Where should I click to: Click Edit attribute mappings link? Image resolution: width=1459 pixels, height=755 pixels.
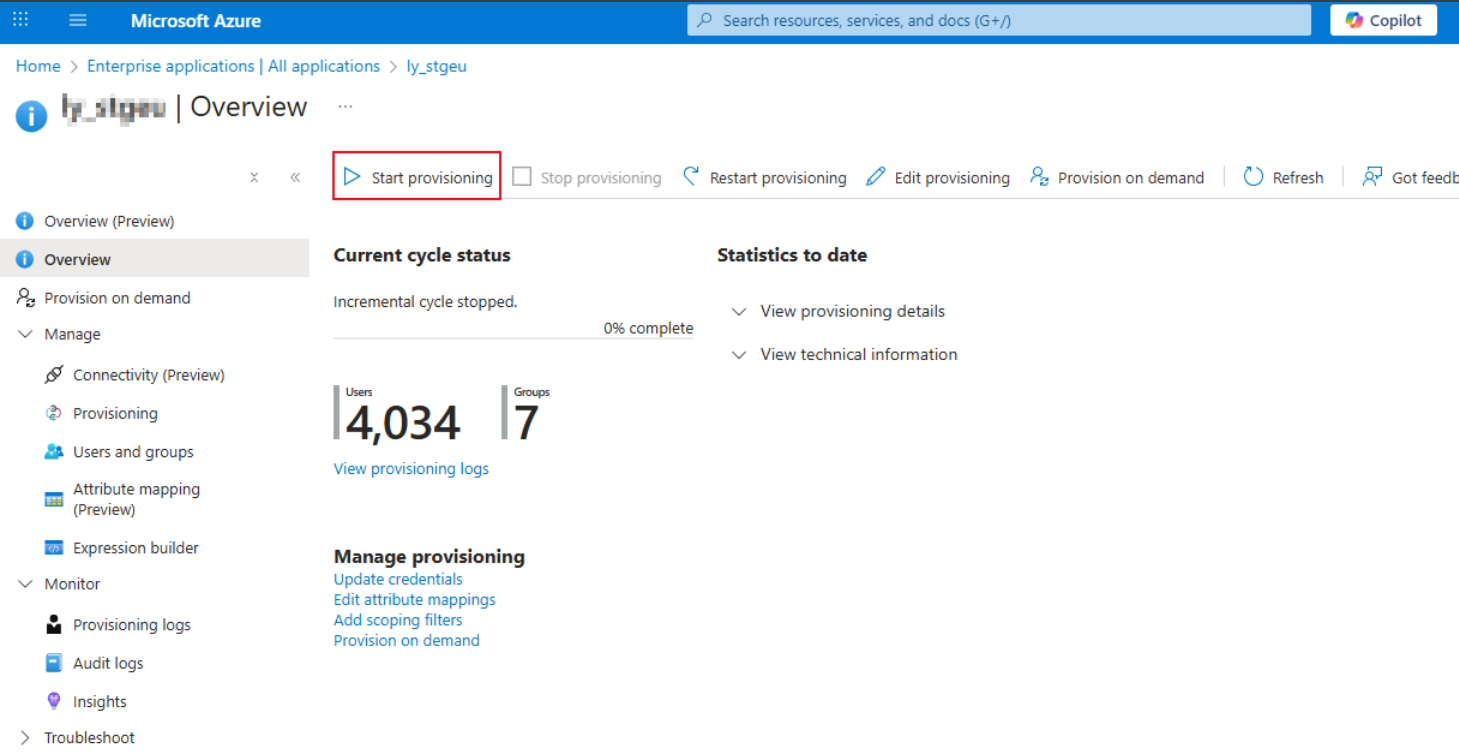point(415,599)
